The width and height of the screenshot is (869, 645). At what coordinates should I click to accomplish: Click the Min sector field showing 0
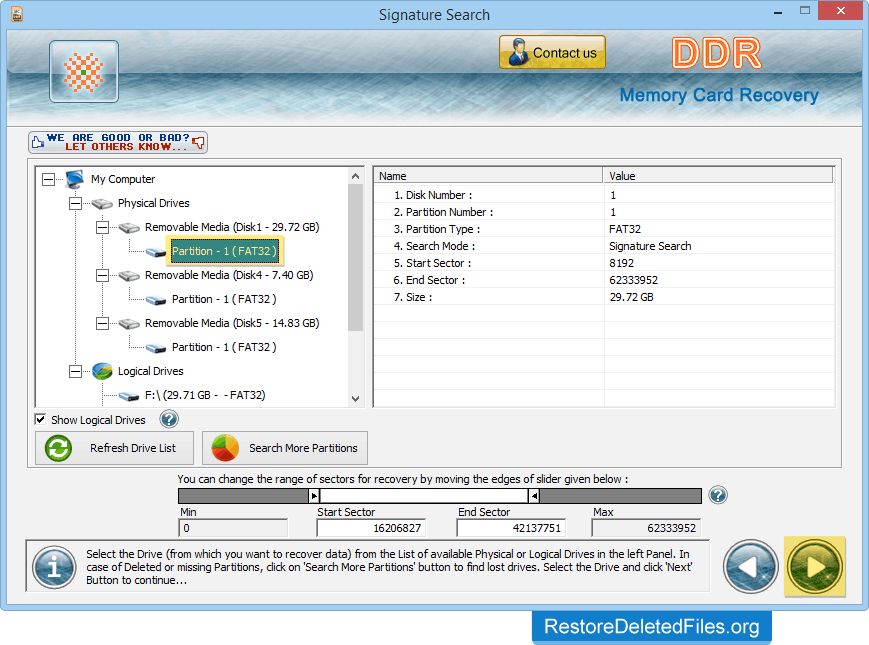click(x=233, y=528)
